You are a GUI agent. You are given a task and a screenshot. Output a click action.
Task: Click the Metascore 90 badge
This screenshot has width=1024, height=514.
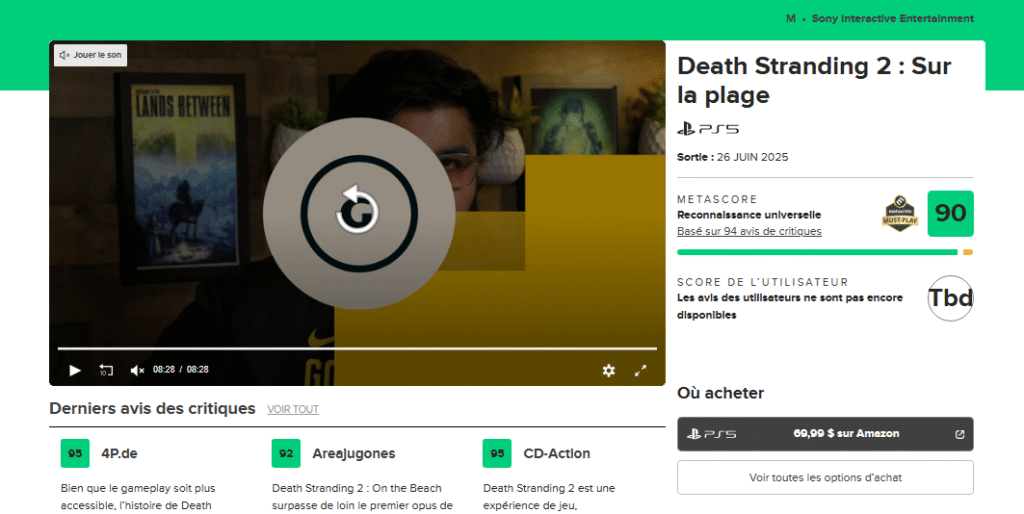[x=950, y=214]
